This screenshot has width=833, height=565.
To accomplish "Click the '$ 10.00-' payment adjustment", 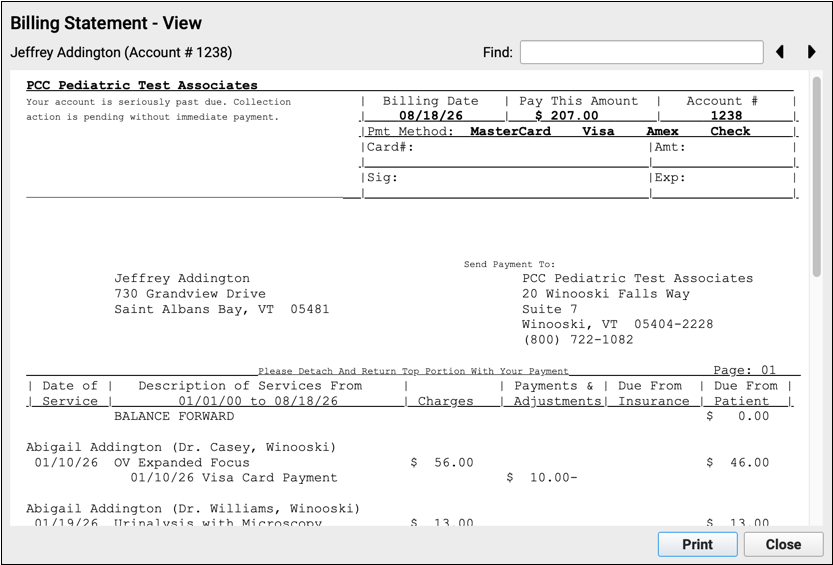I will (x=542, y=477).
